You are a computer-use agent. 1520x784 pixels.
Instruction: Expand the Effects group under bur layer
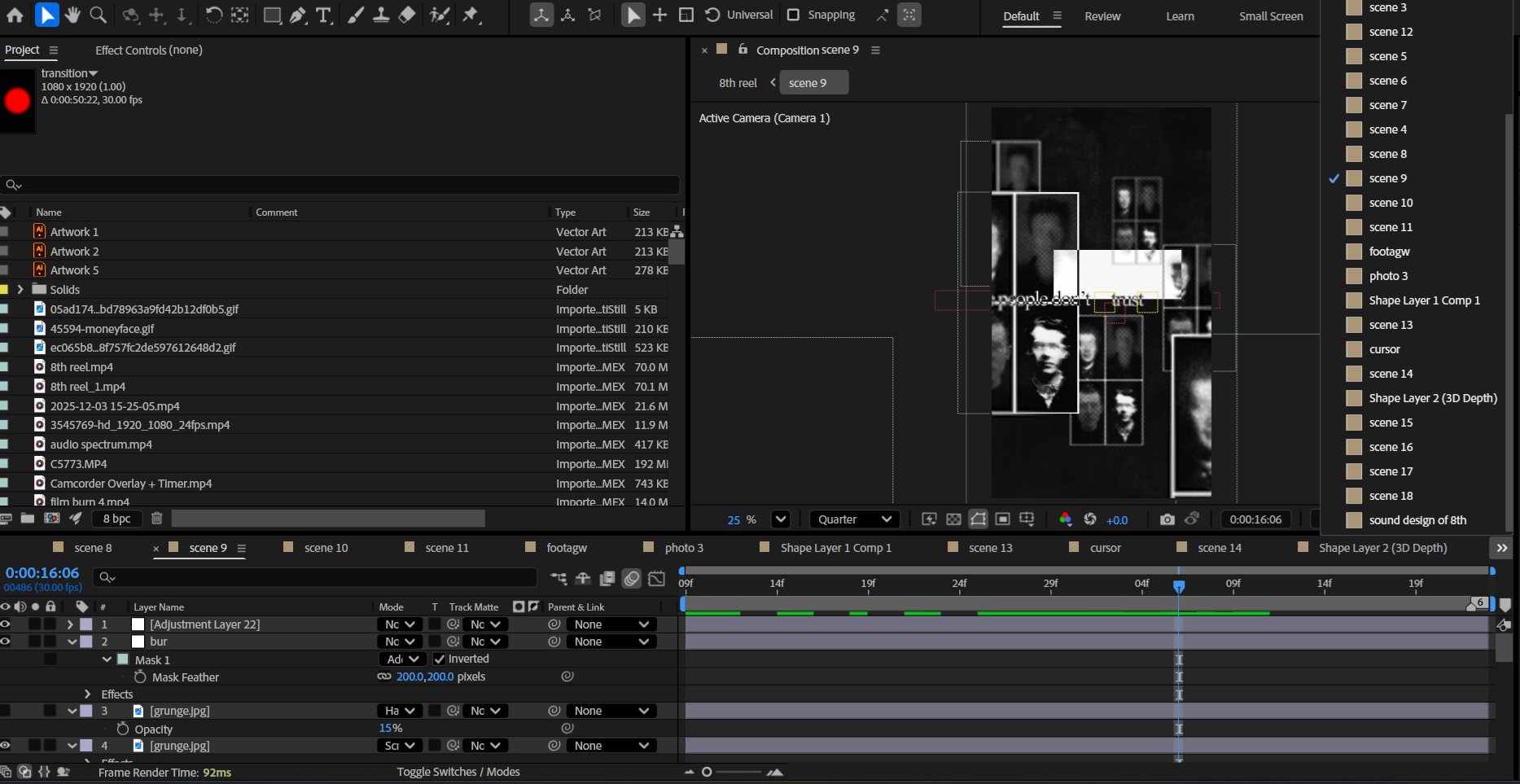(x=88, y=694)
